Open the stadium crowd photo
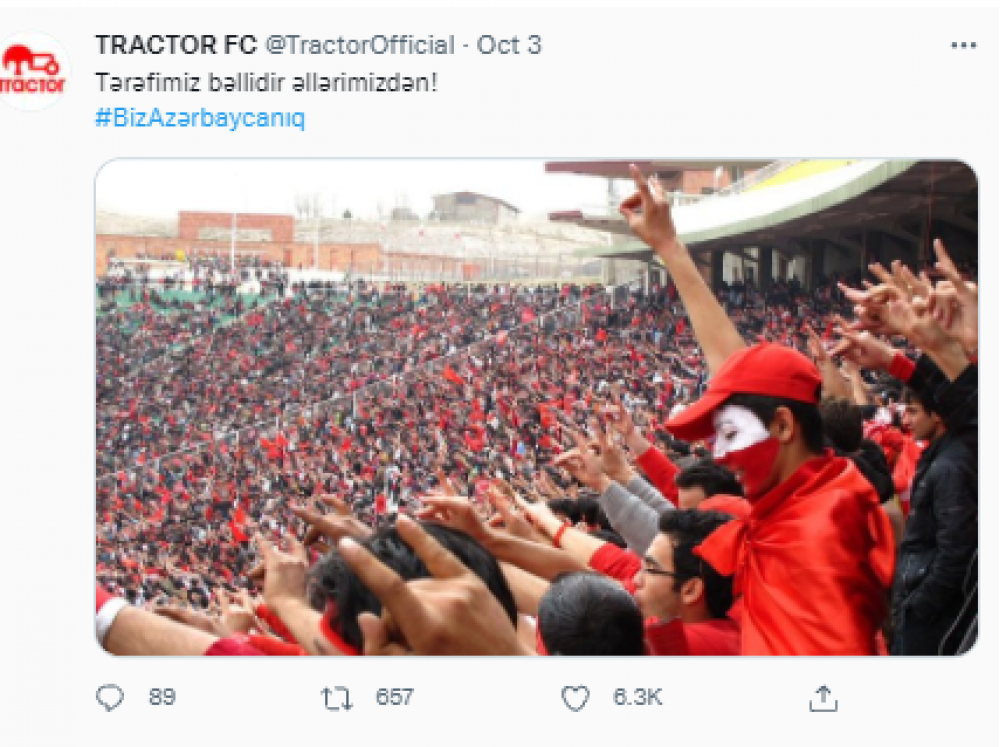The image size is (1000, 747). point(537,407)
